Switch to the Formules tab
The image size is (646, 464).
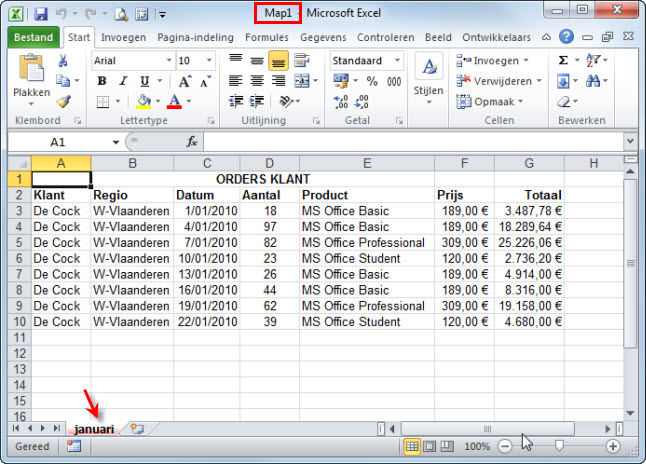coord(267,37)
